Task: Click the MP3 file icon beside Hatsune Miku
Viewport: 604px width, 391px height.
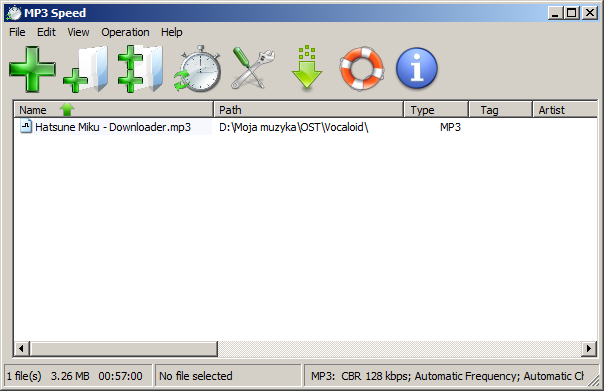Action: pos(26,127)
